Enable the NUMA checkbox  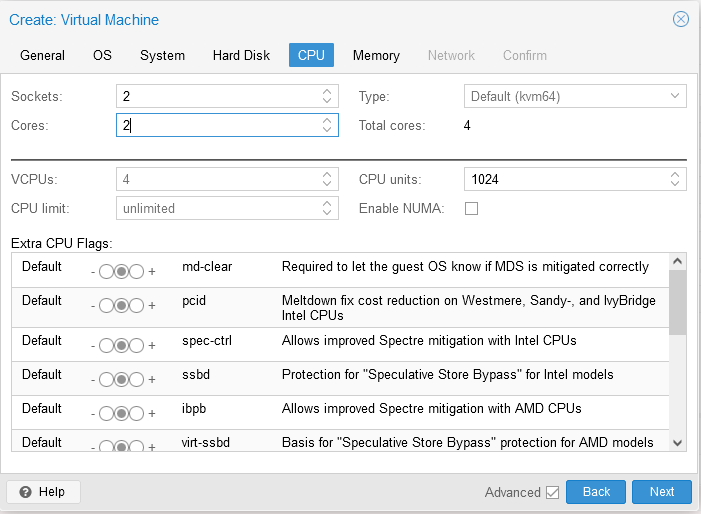tap(472, 209)
